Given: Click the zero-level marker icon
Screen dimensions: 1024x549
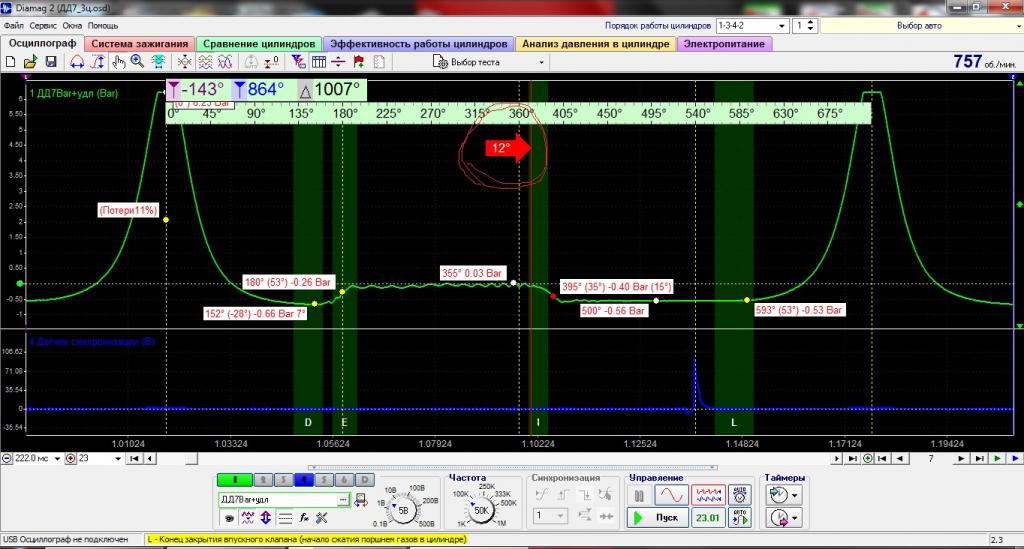Looking at the screenshot, I should 271,62.
